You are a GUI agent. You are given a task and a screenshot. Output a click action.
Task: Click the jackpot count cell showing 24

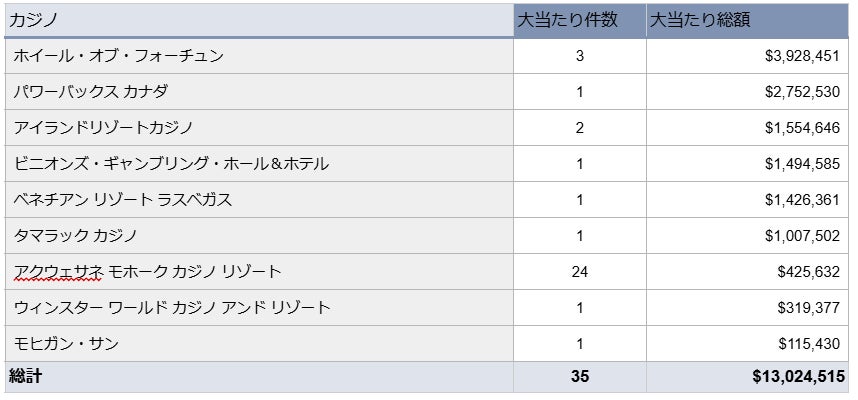[580, 272]
